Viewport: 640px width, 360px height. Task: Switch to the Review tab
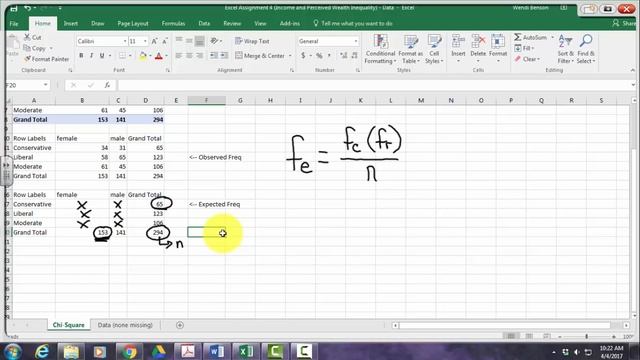click(232, 24)
